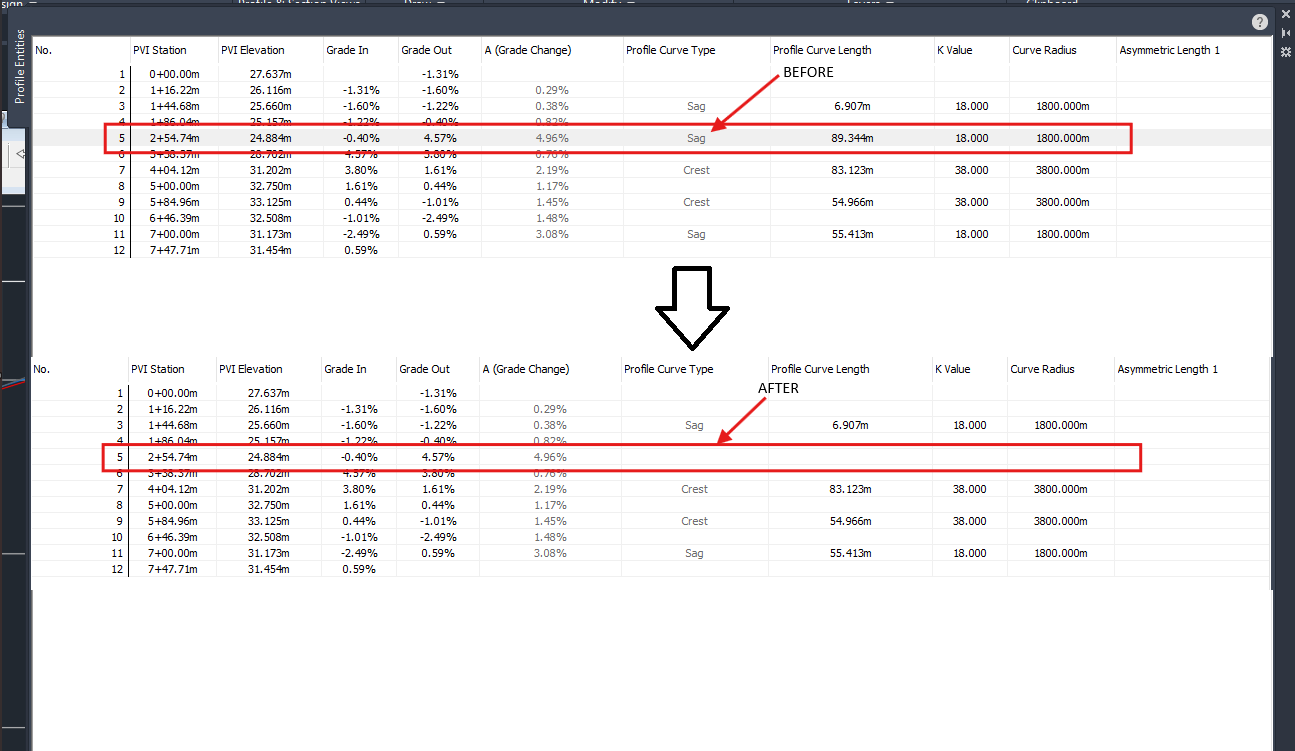Image resolution: width=1295 pixels, height=751 pixels.
Task: Click Curve Radius header in lower table
Action: [x=1042, y=369]
